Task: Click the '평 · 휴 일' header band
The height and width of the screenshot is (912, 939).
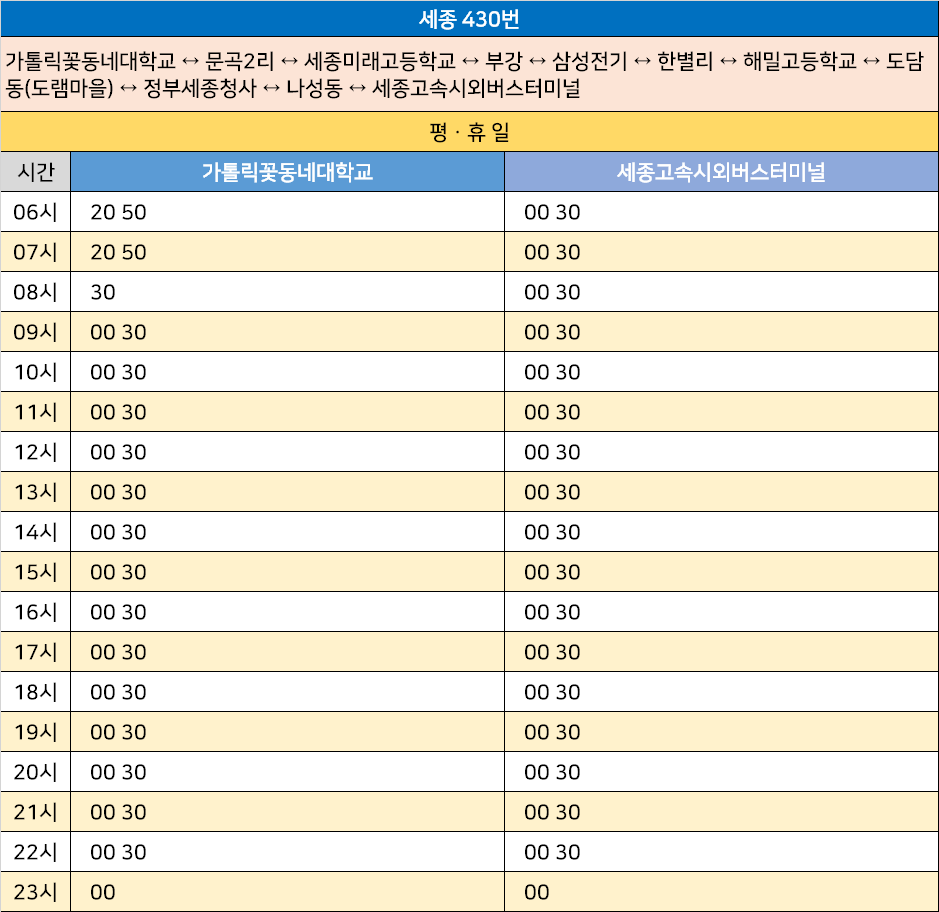Action: [470, 132]
